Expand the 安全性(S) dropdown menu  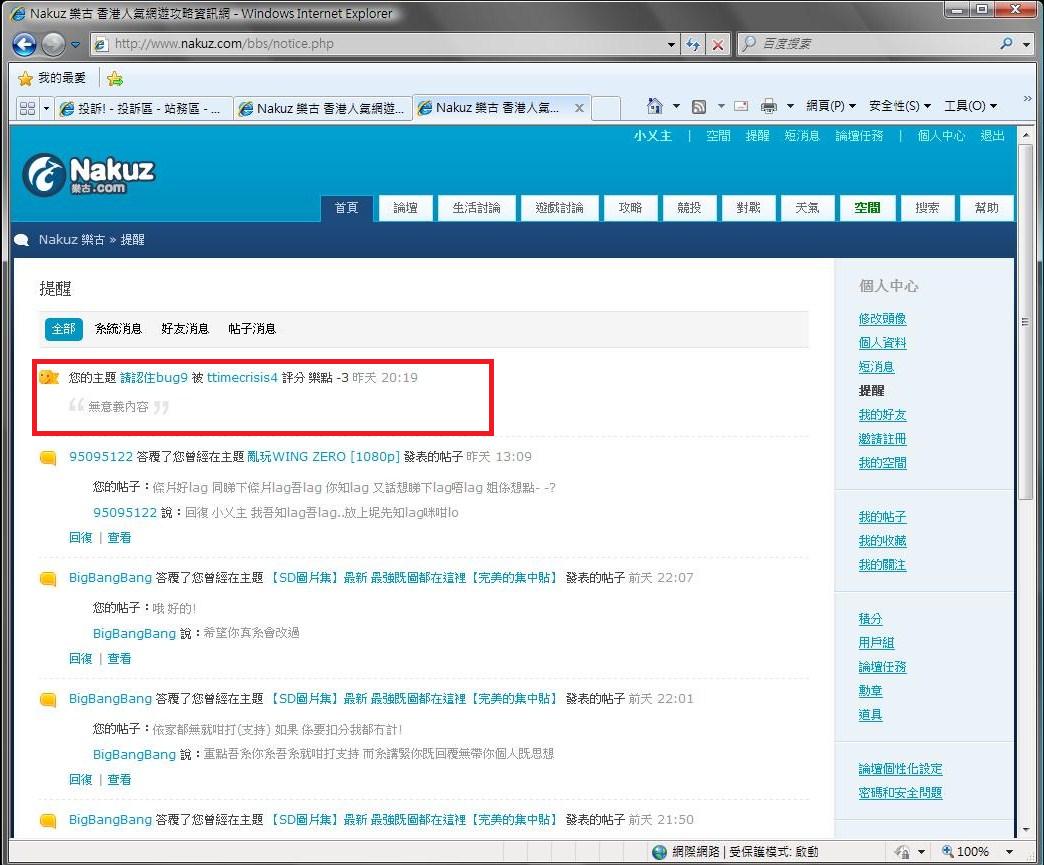[x=899, y=106]
